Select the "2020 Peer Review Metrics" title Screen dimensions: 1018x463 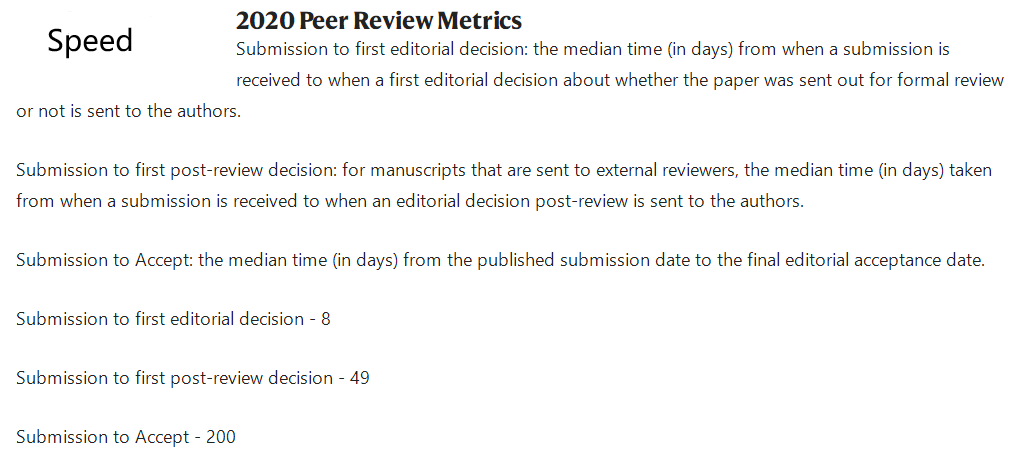tap(379, 21)
